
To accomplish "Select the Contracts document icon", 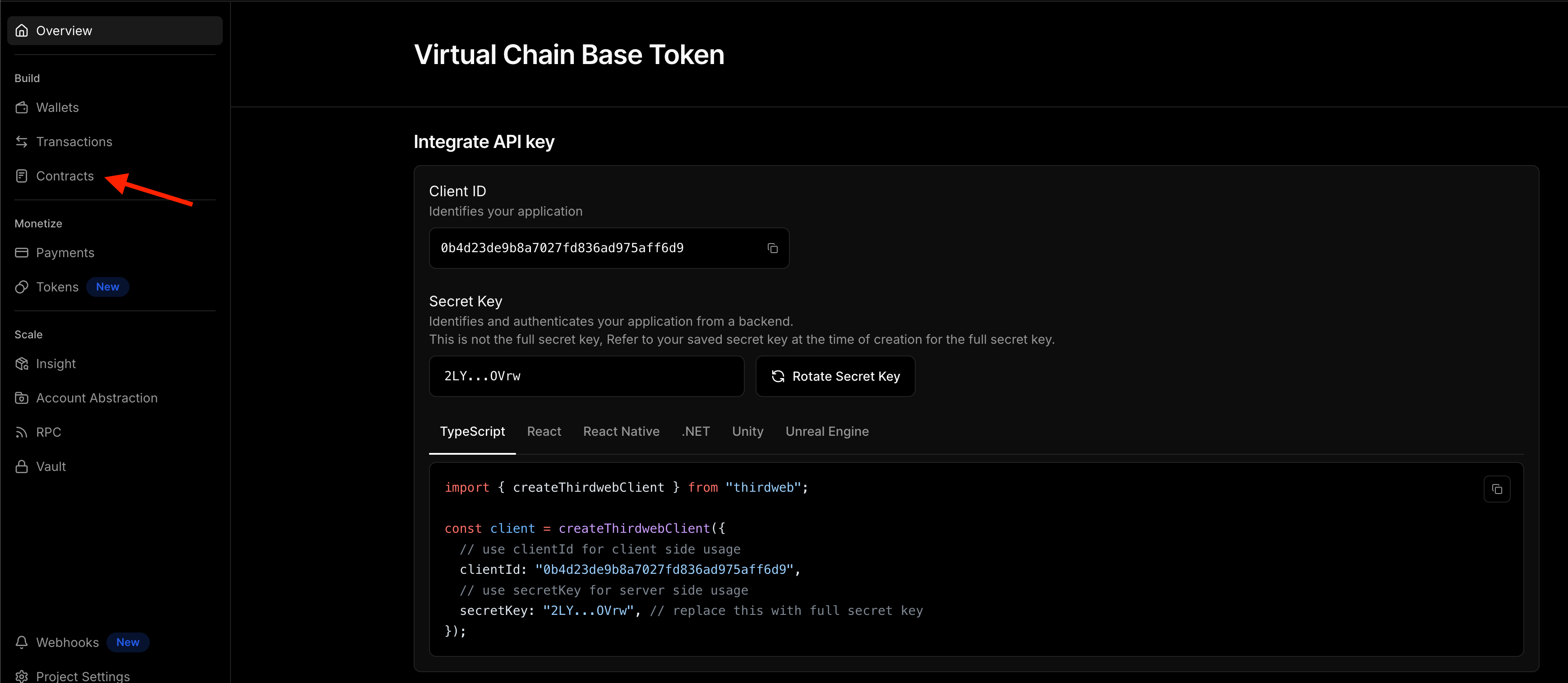I will pos(22,176).
